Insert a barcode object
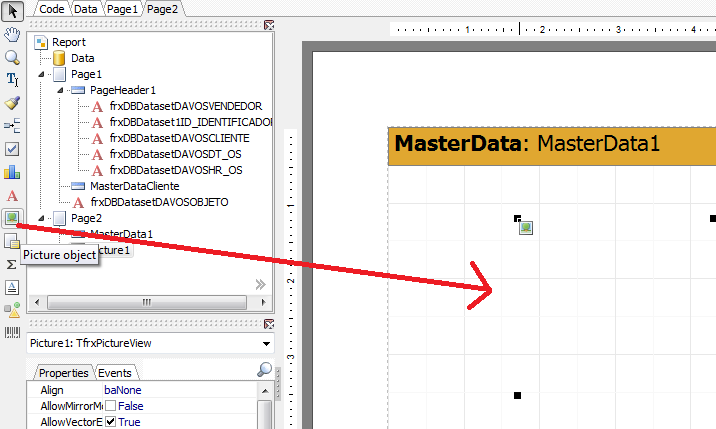Image resolution: width=716 pixels, height=429 pixels. 12,332
